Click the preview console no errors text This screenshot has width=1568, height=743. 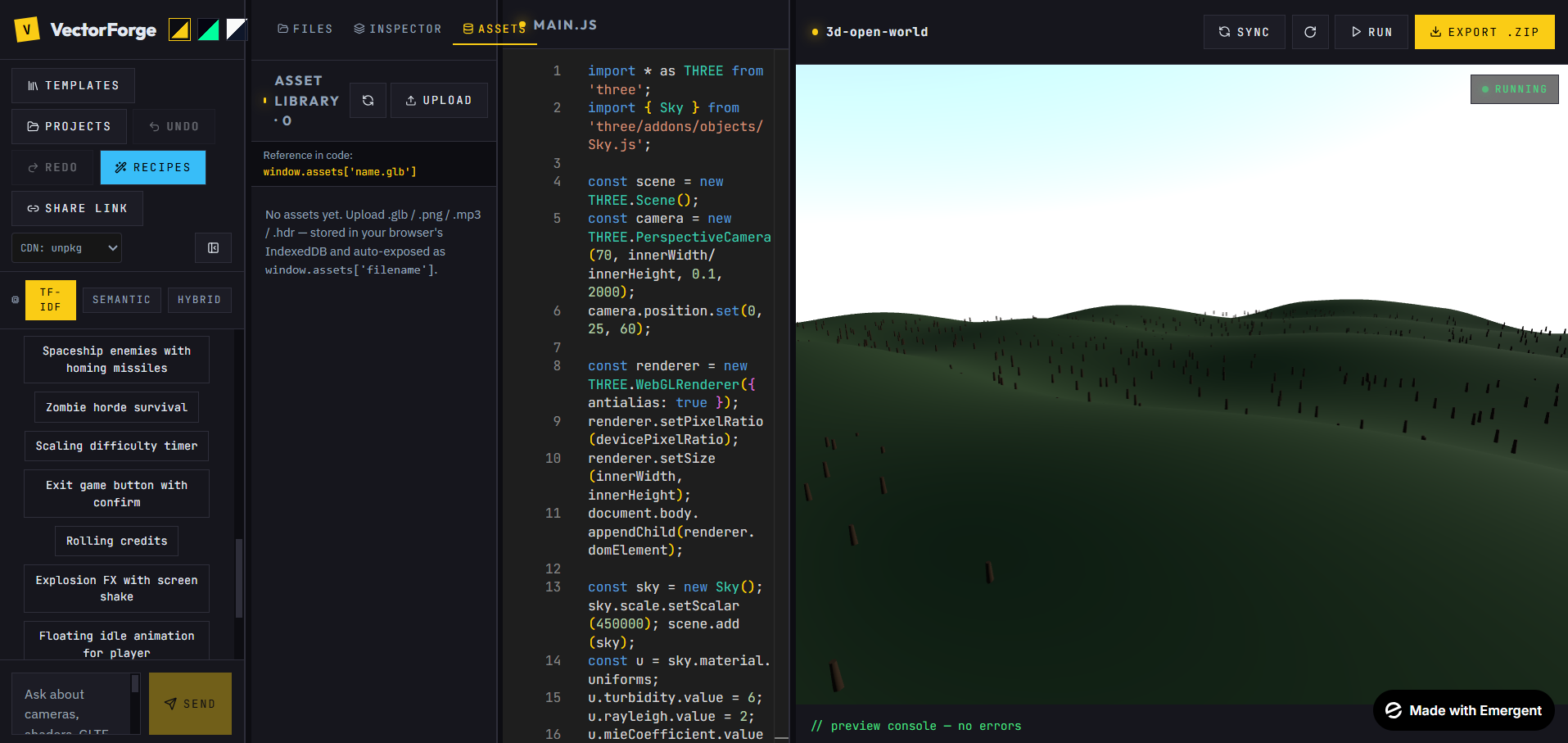916,727
